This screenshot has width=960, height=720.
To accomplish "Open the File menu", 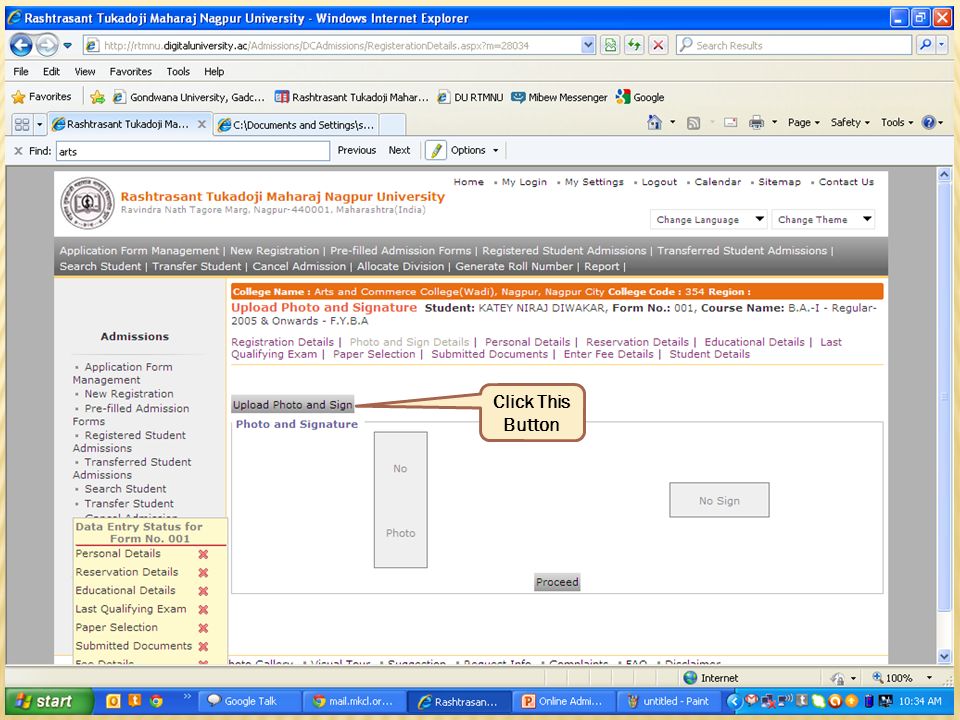I will pos(21,72).
